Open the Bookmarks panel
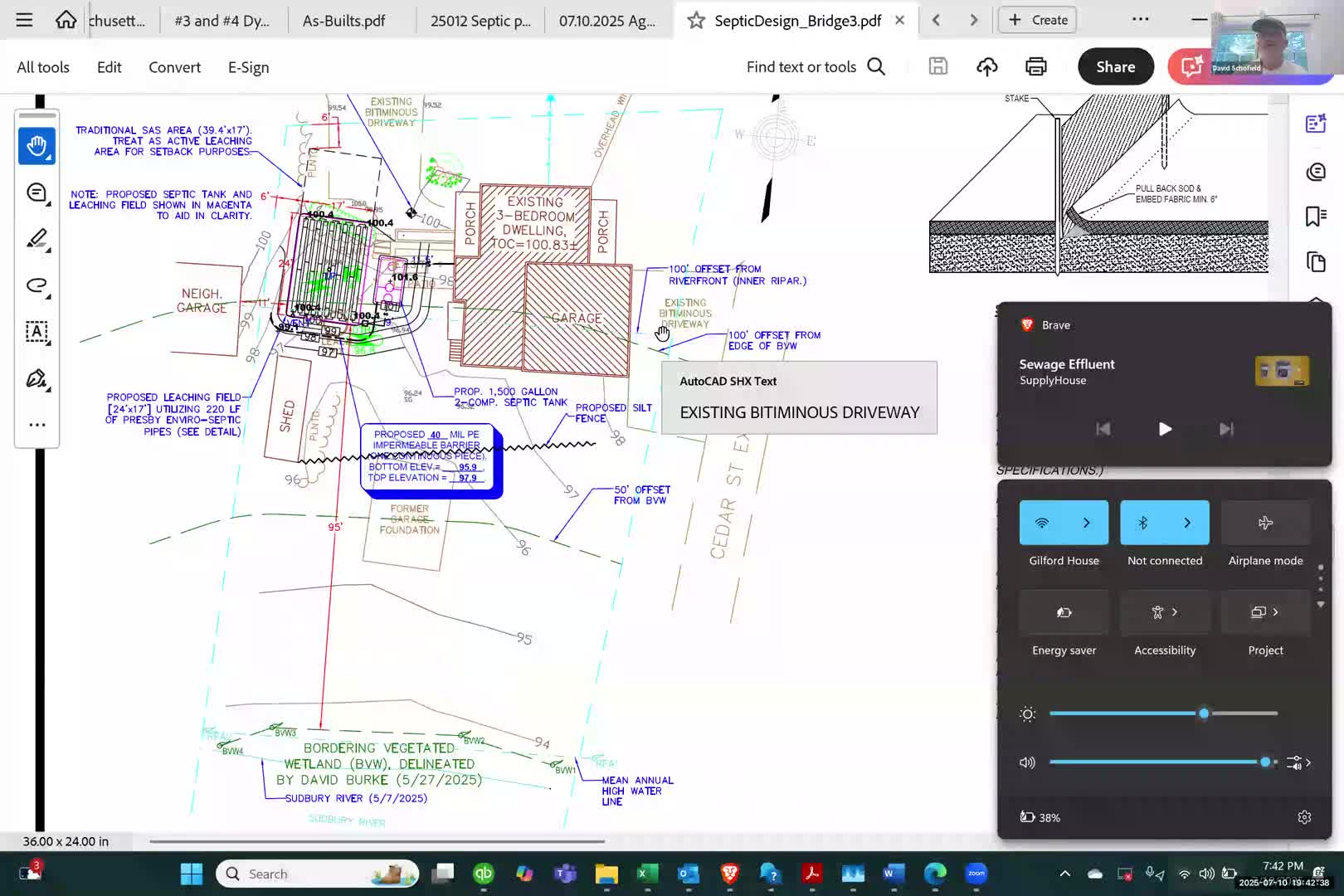The height and width of the screenshot is (896, 1344). 1315,216
